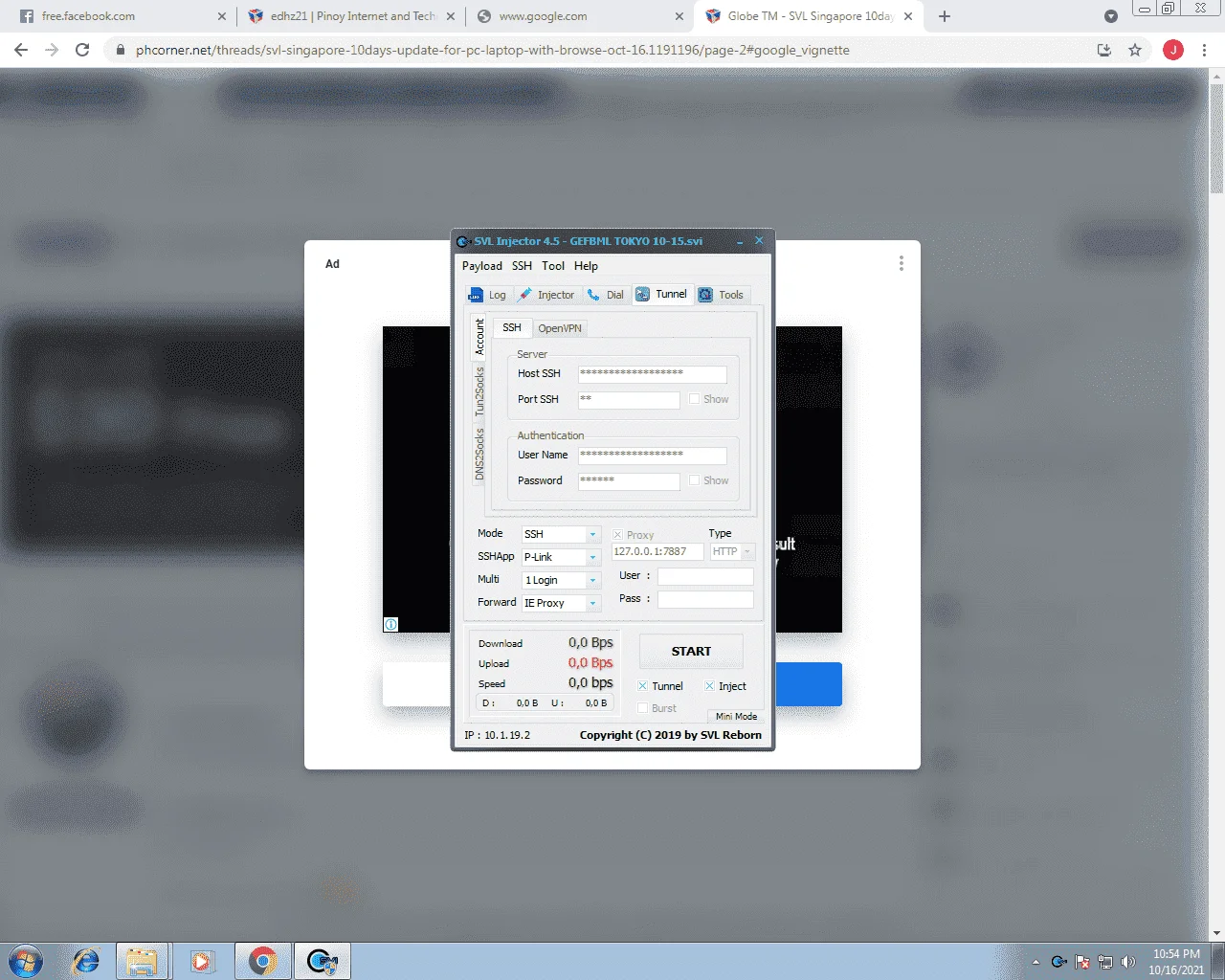Expand the proxy Type HTTP dropdown

click(746, 551)
